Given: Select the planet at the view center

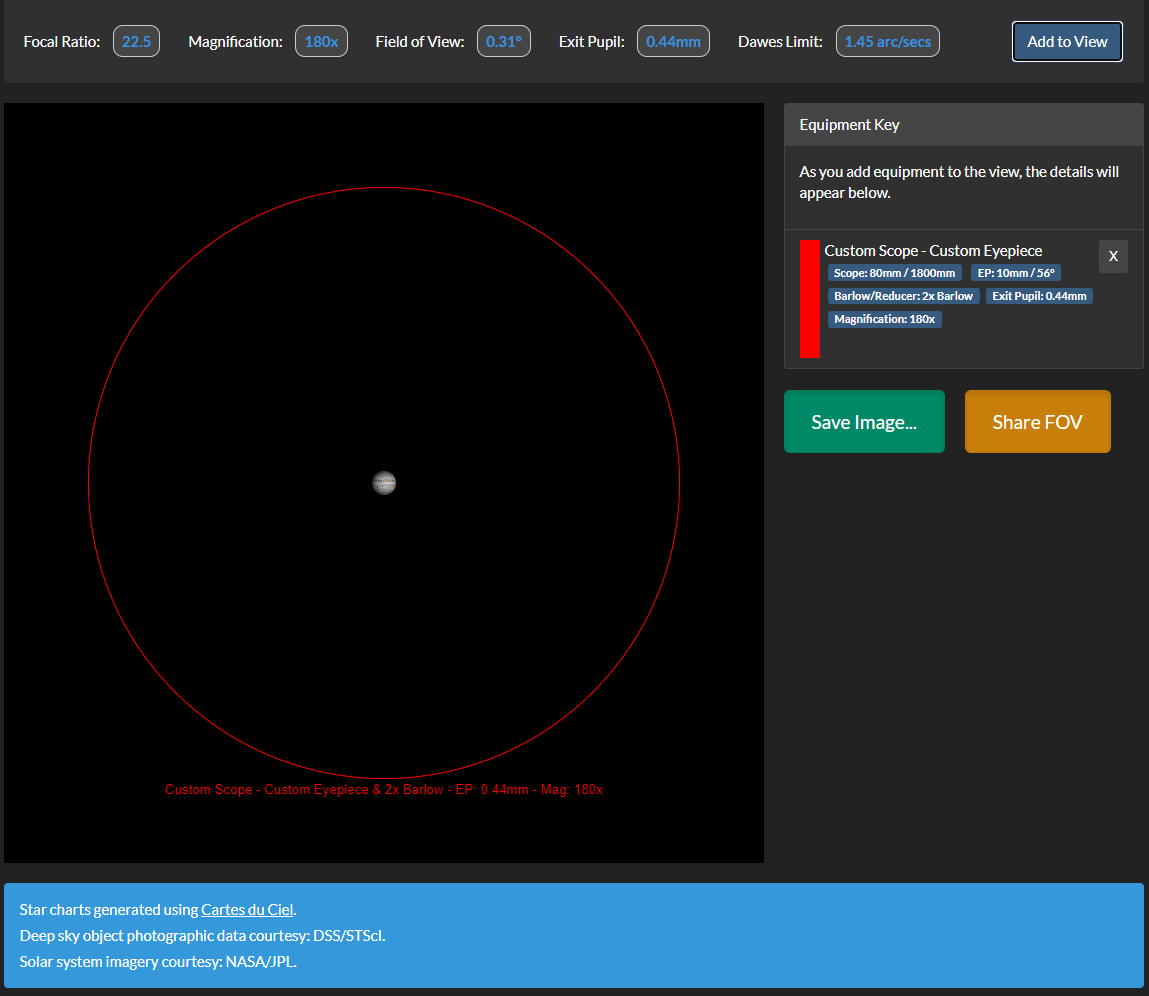Looking at the screenshot, I should 384,483.
